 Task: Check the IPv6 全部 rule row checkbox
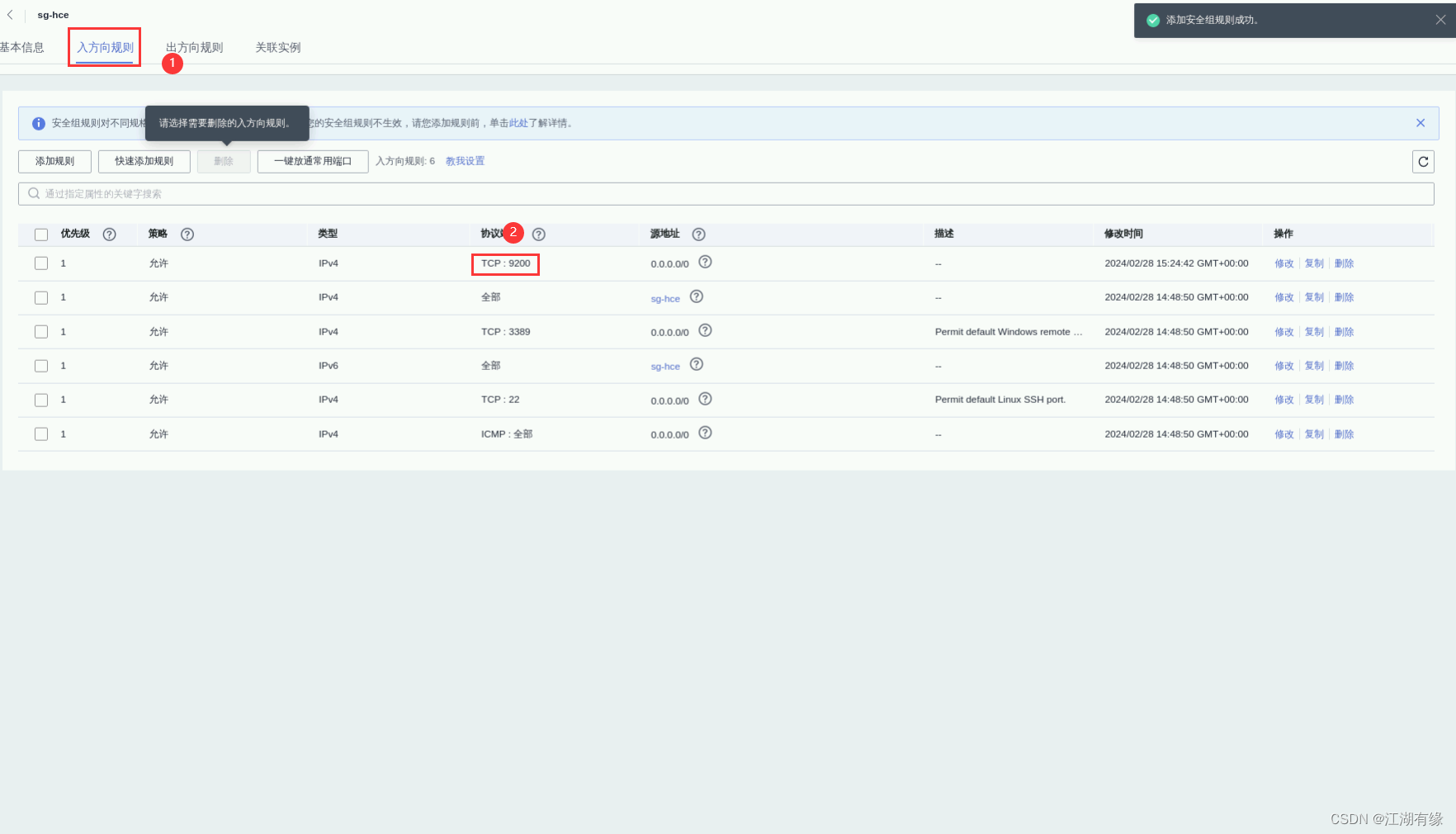[41, 366]
